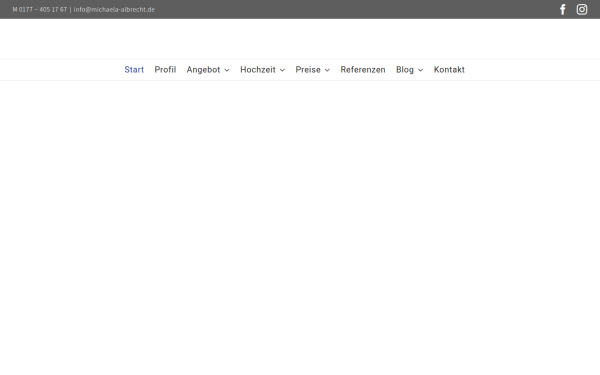Screen dimensions: 600x375
Task: Expand the Preise dropdown chevron
Action: 327,70
